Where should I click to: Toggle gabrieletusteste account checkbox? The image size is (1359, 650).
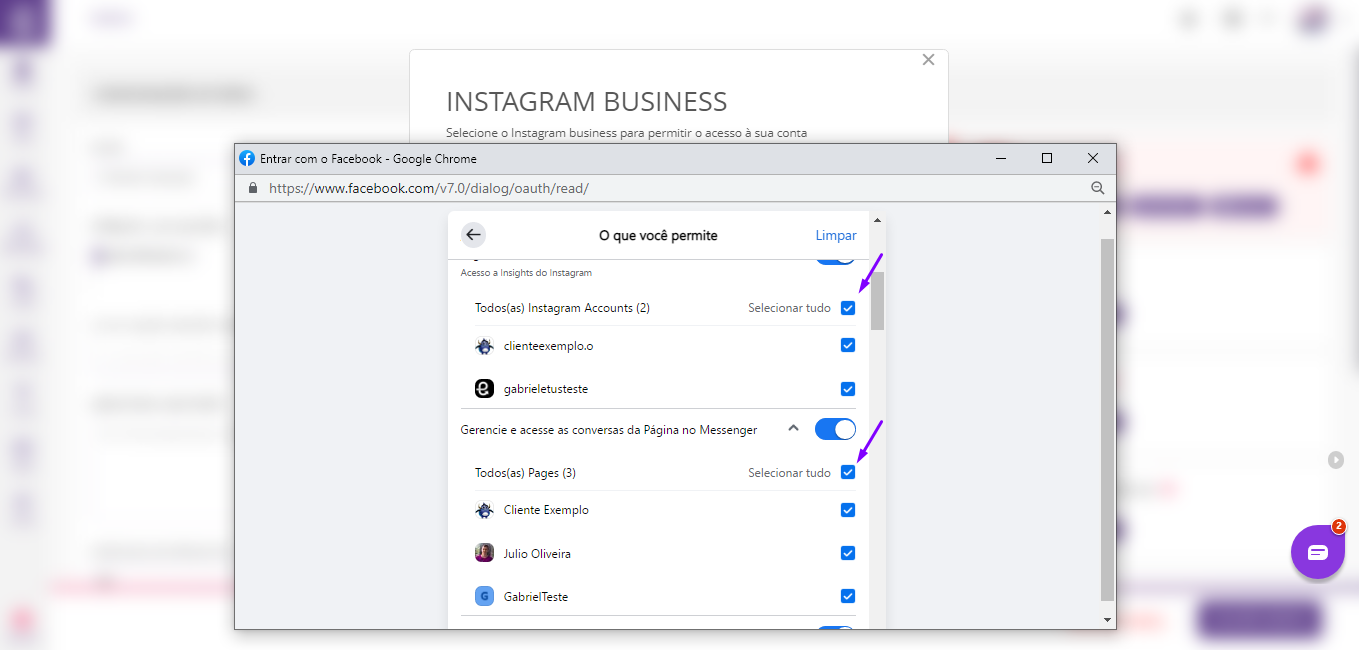848,389
